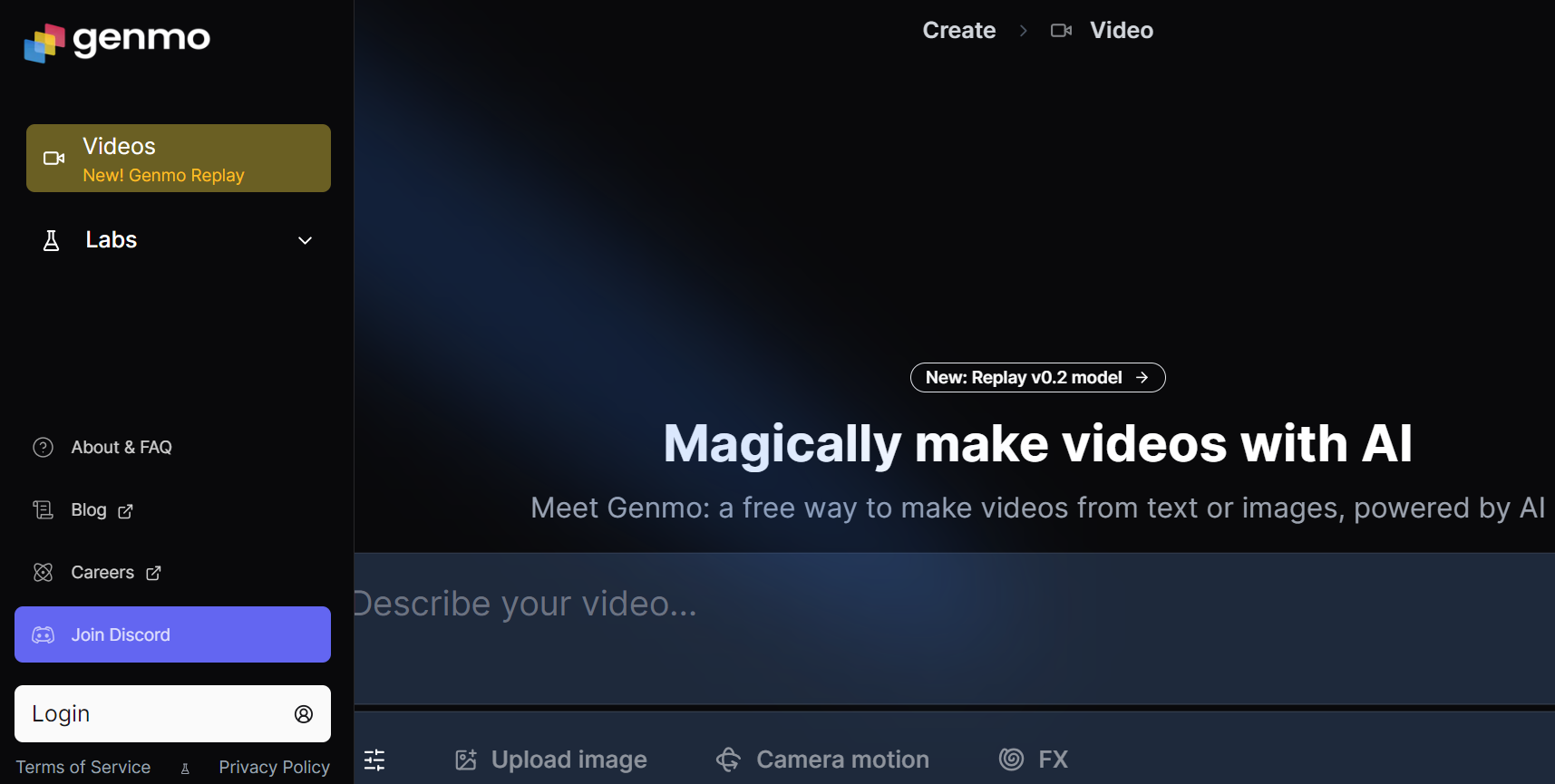Open About & FAQ page

pos(121,448)
